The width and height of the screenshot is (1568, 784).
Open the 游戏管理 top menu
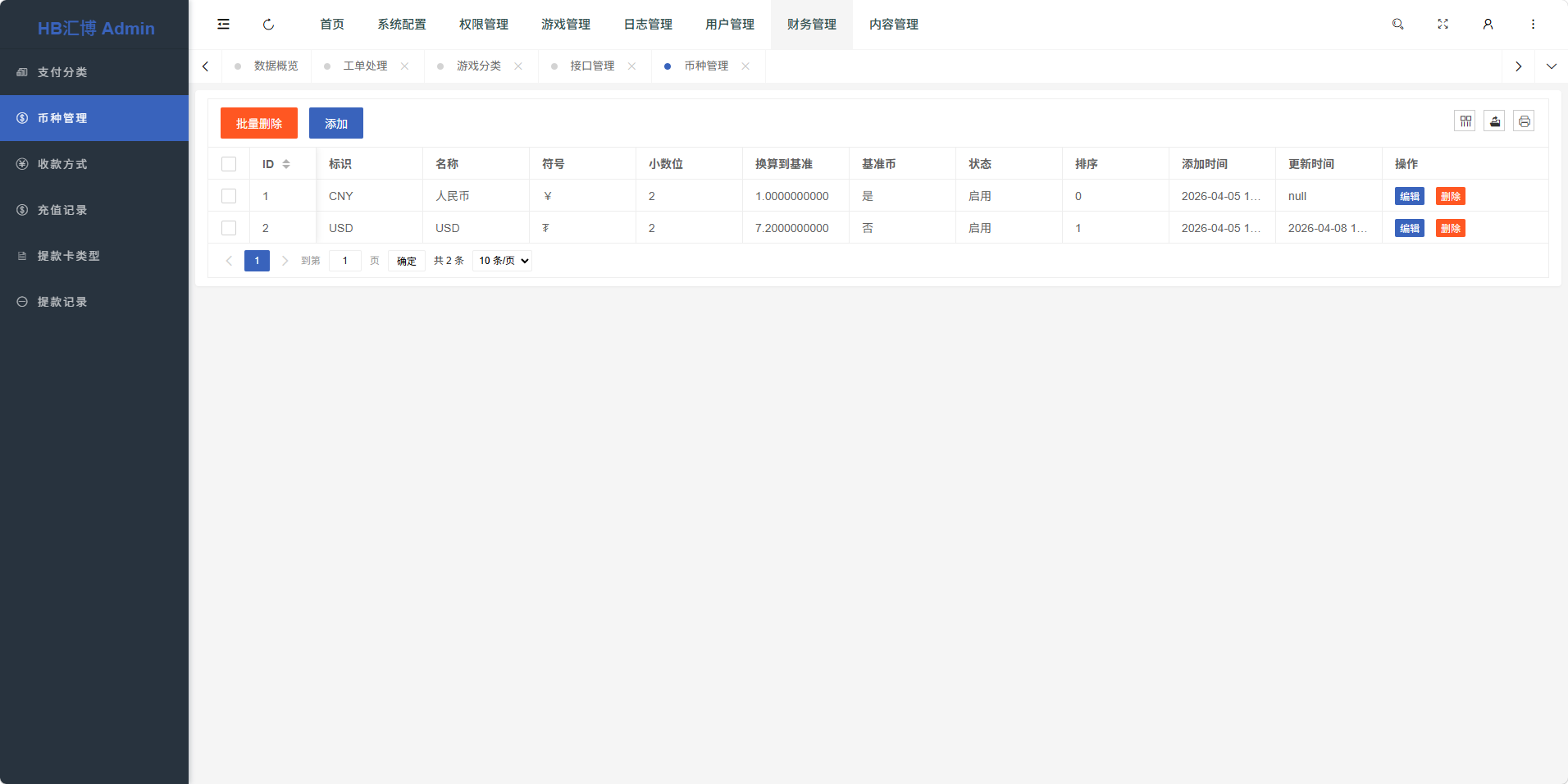pos(566,25)
